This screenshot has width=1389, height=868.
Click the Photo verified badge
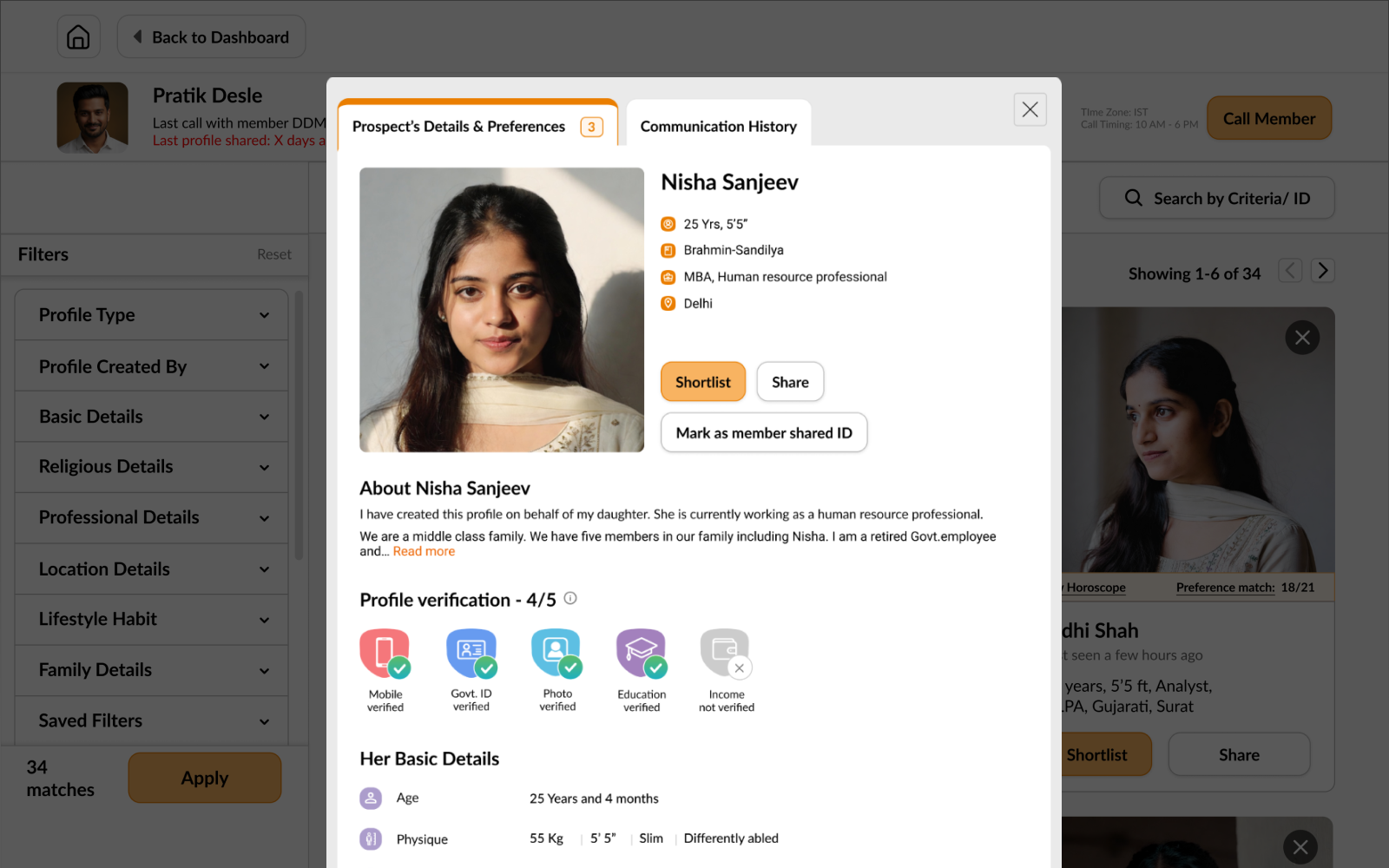[x=557, y=670]
